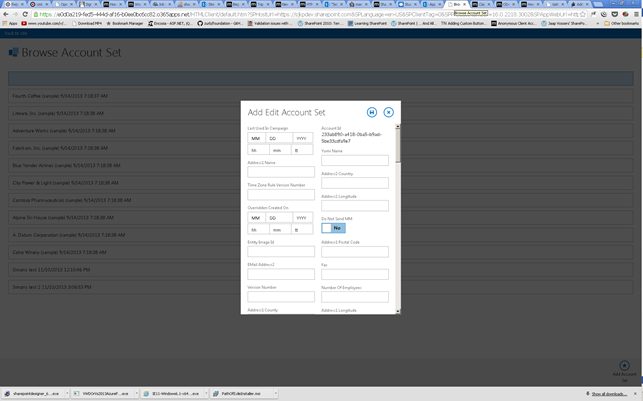Close the Add Edit Account Set dialog
This screenshot has height=401, width=643.
(x=389, y=112)
